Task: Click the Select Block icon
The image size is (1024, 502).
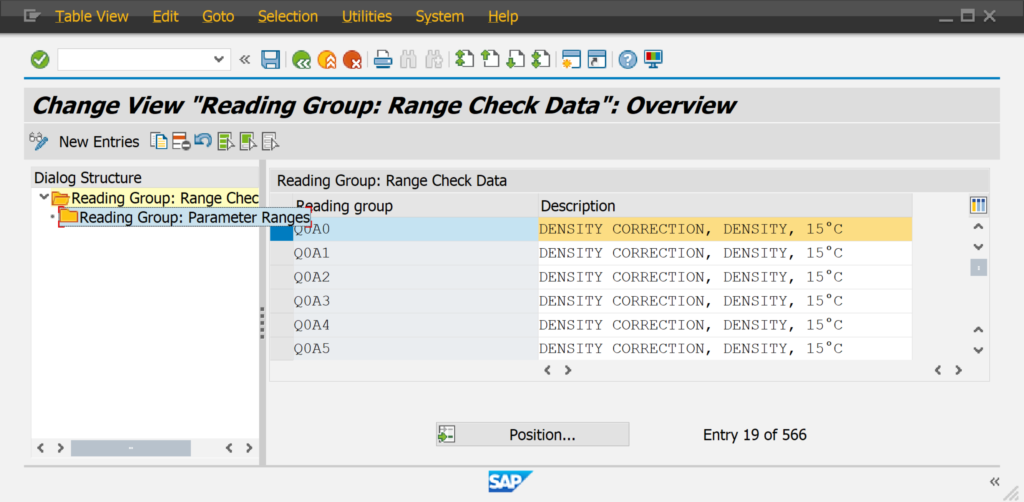Action: (248, 141)
